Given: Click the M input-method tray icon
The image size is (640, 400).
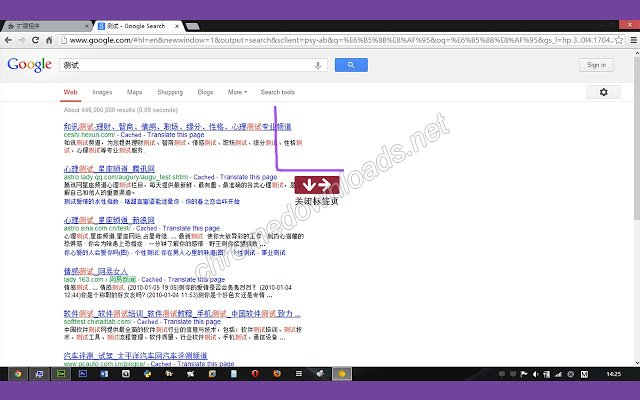Looking at the screenshot, I should coord(584,374).
